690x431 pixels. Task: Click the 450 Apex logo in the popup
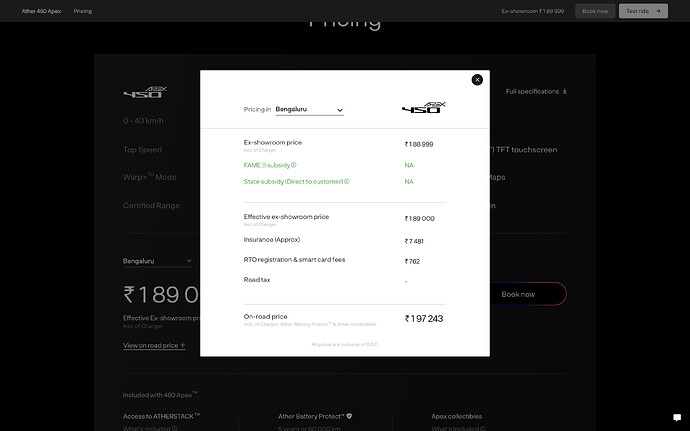coord(423,107)
